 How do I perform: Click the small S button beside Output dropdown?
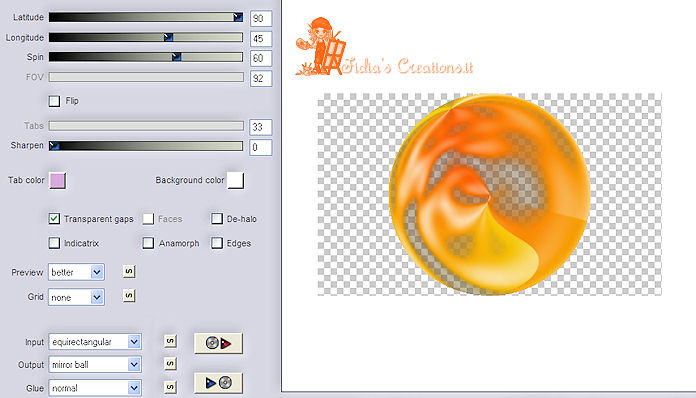pyautogui.click(x=170, y=364)
